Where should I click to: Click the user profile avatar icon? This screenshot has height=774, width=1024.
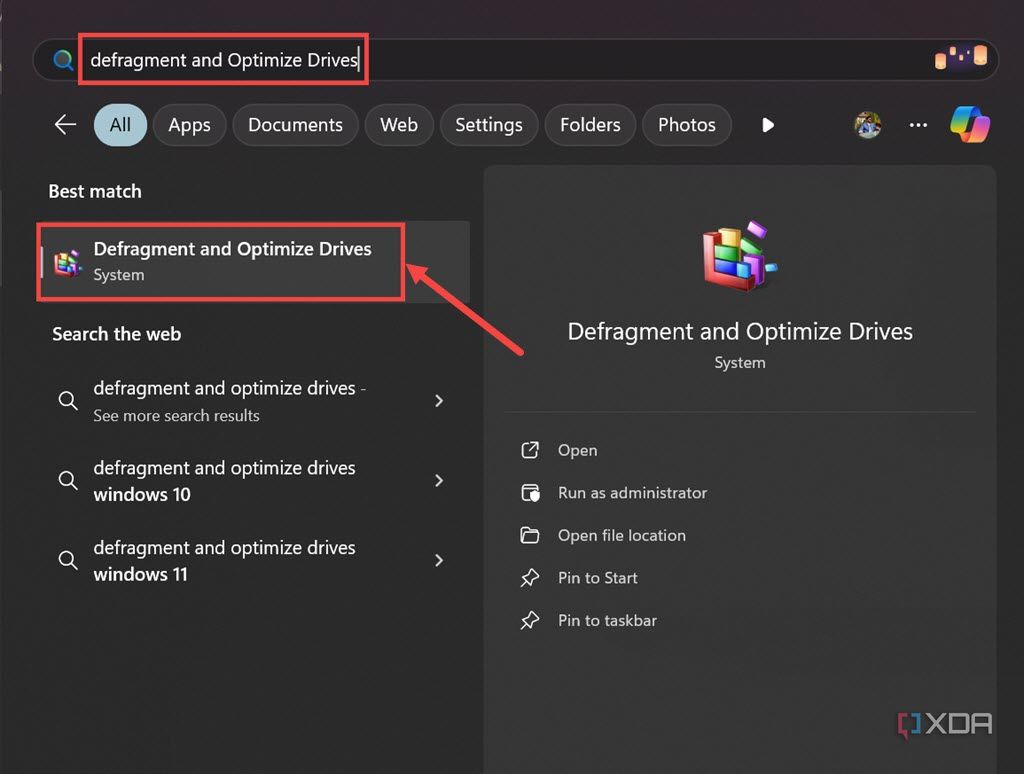coord(867,125)
